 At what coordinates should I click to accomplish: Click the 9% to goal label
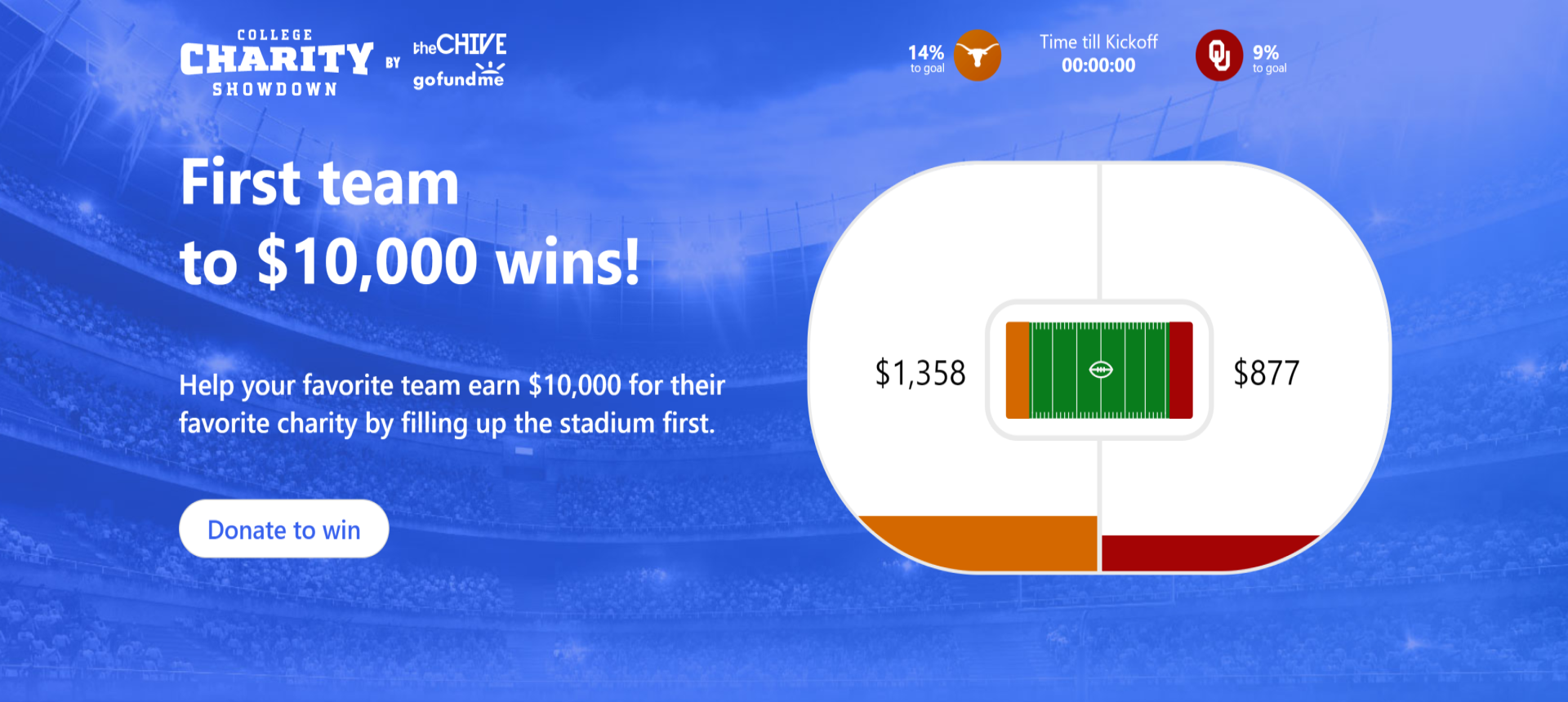click(1269, 59)
